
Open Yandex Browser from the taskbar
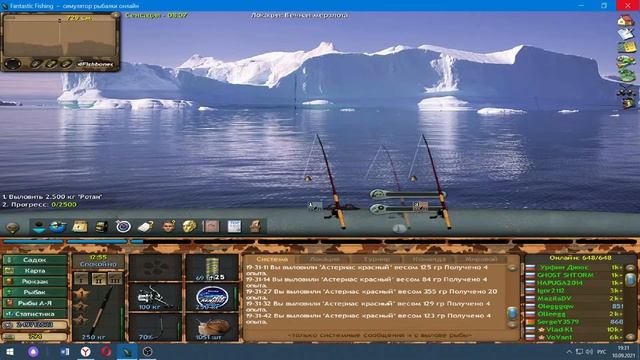tap(85, 351)
